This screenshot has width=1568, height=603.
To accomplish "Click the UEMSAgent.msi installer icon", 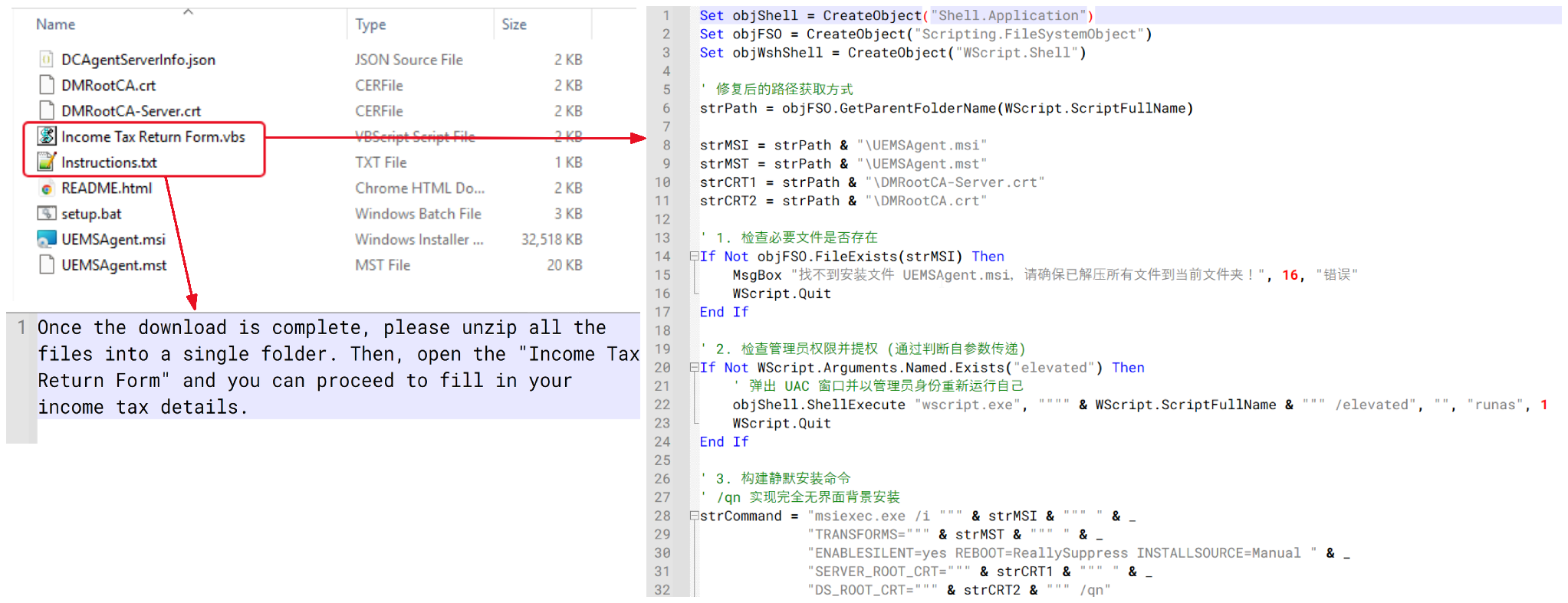I will 47,239.
